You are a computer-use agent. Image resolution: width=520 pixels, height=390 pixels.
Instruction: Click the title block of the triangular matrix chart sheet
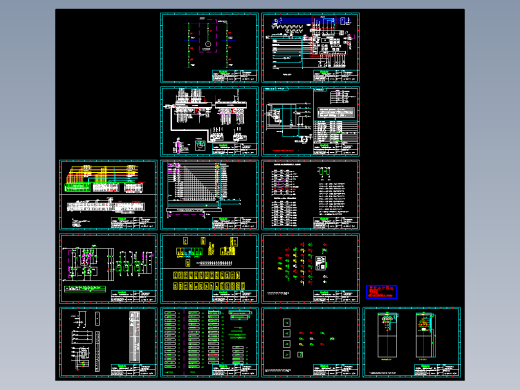pos(235,223)
